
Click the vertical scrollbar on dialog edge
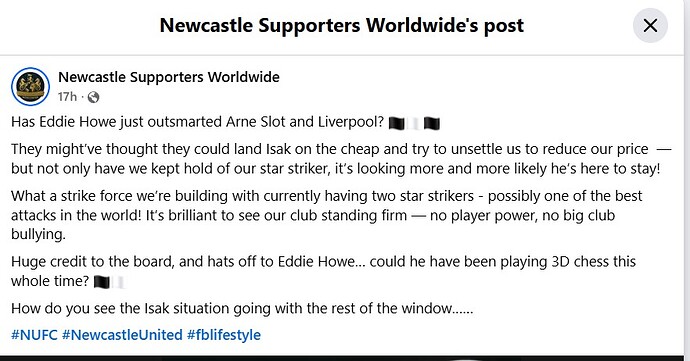(x=687, y=180)
